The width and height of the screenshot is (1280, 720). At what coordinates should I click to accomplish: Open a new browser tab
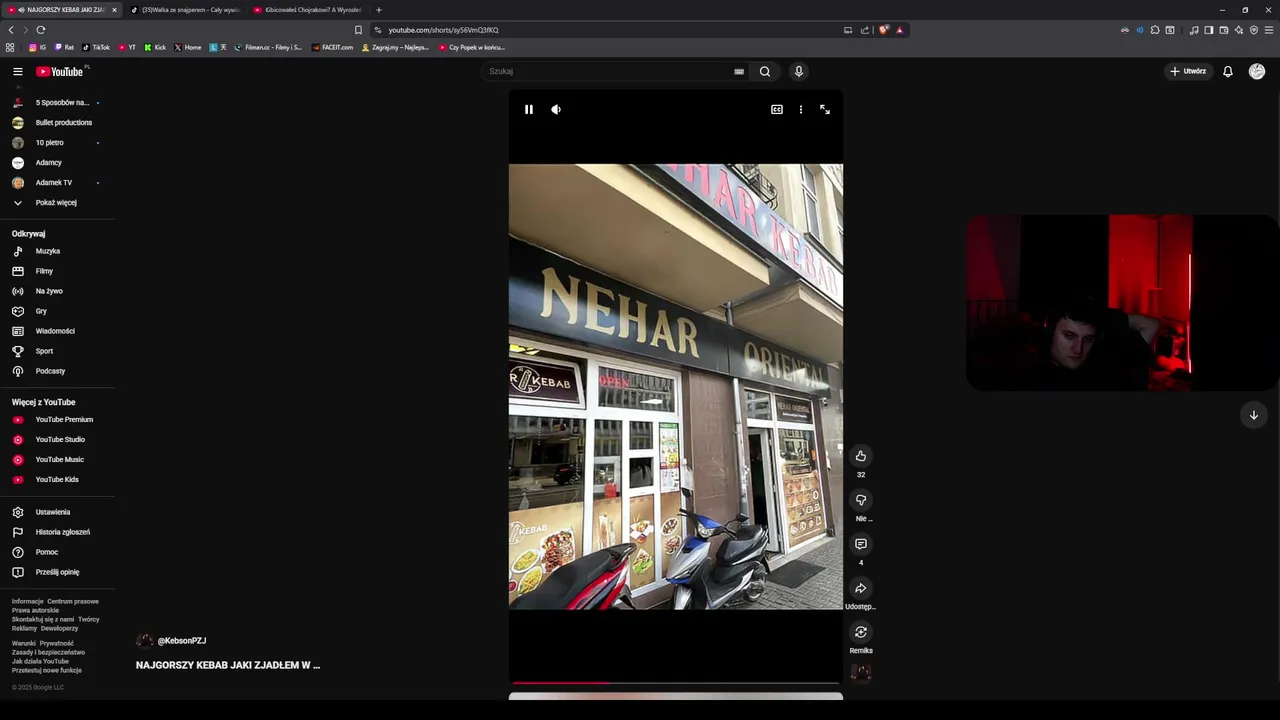point(378,10)
